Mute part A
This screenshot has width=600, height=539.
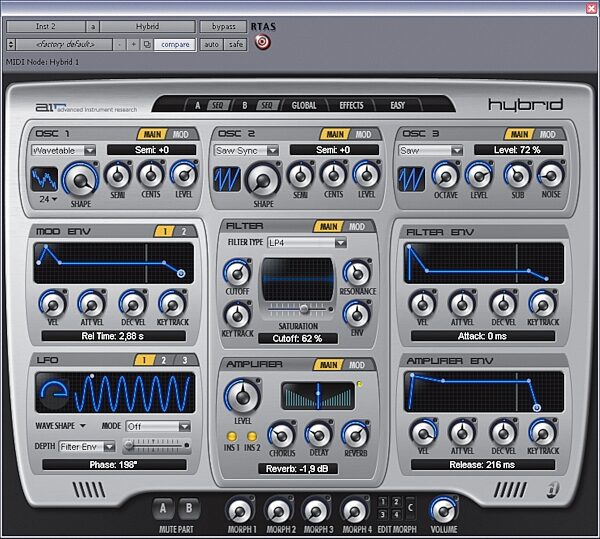[x=163, y=508]
